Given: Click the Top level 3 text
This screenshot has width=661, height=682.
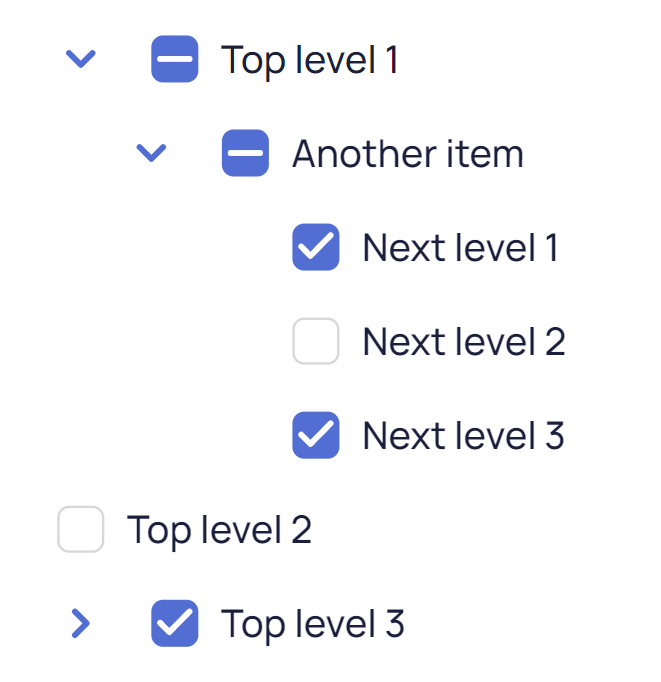Looking at the screenshot, I should (313, 624).
